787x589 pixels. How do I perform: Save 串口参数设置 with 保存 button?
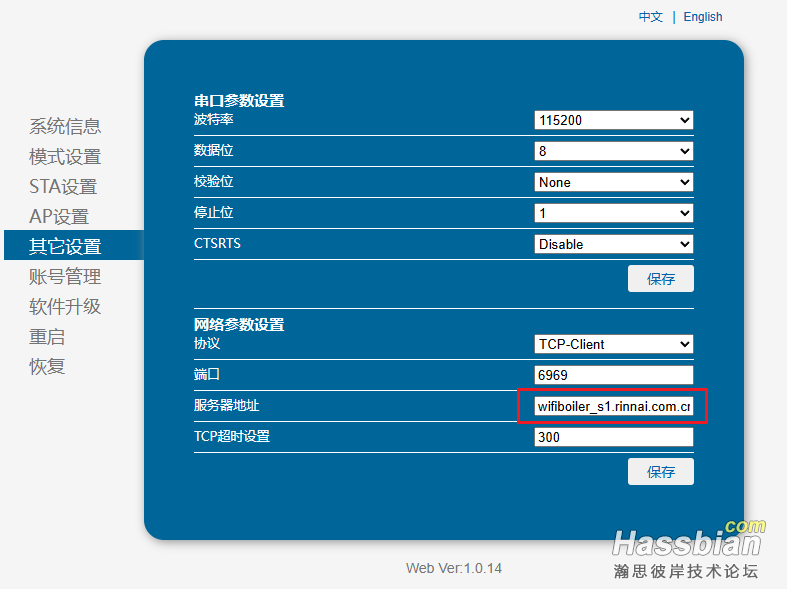pyautogui.click(x=661, y=278)
